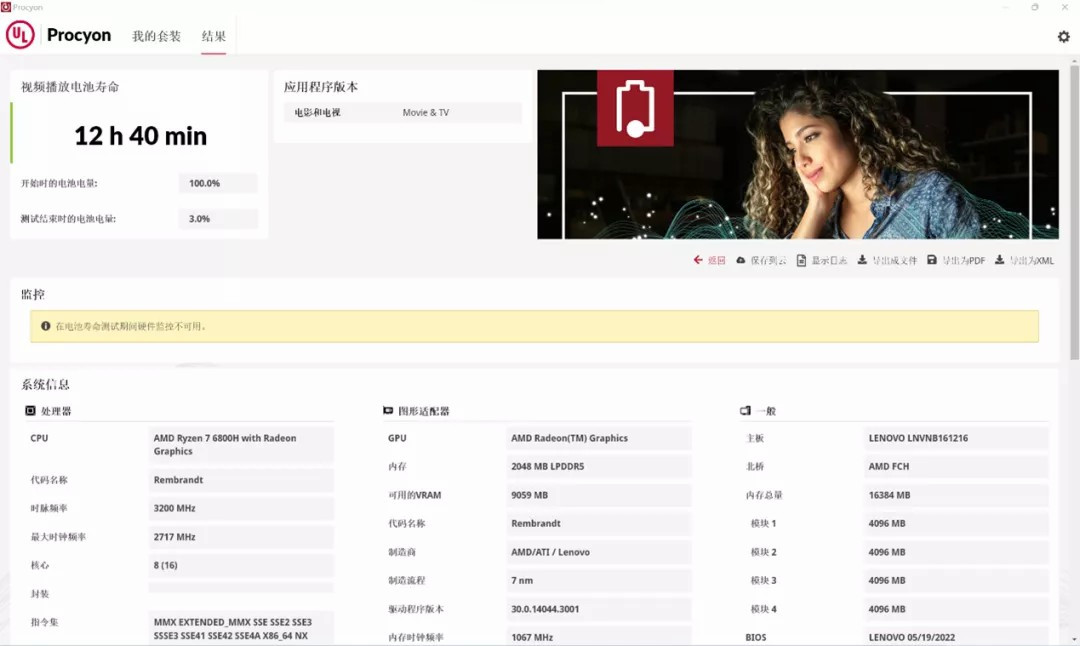Click the graphics adapter icon beside 图形适配器
The height and width of the screenshot is (646, 1080).
pyautogui.click(x=388, y=411)
